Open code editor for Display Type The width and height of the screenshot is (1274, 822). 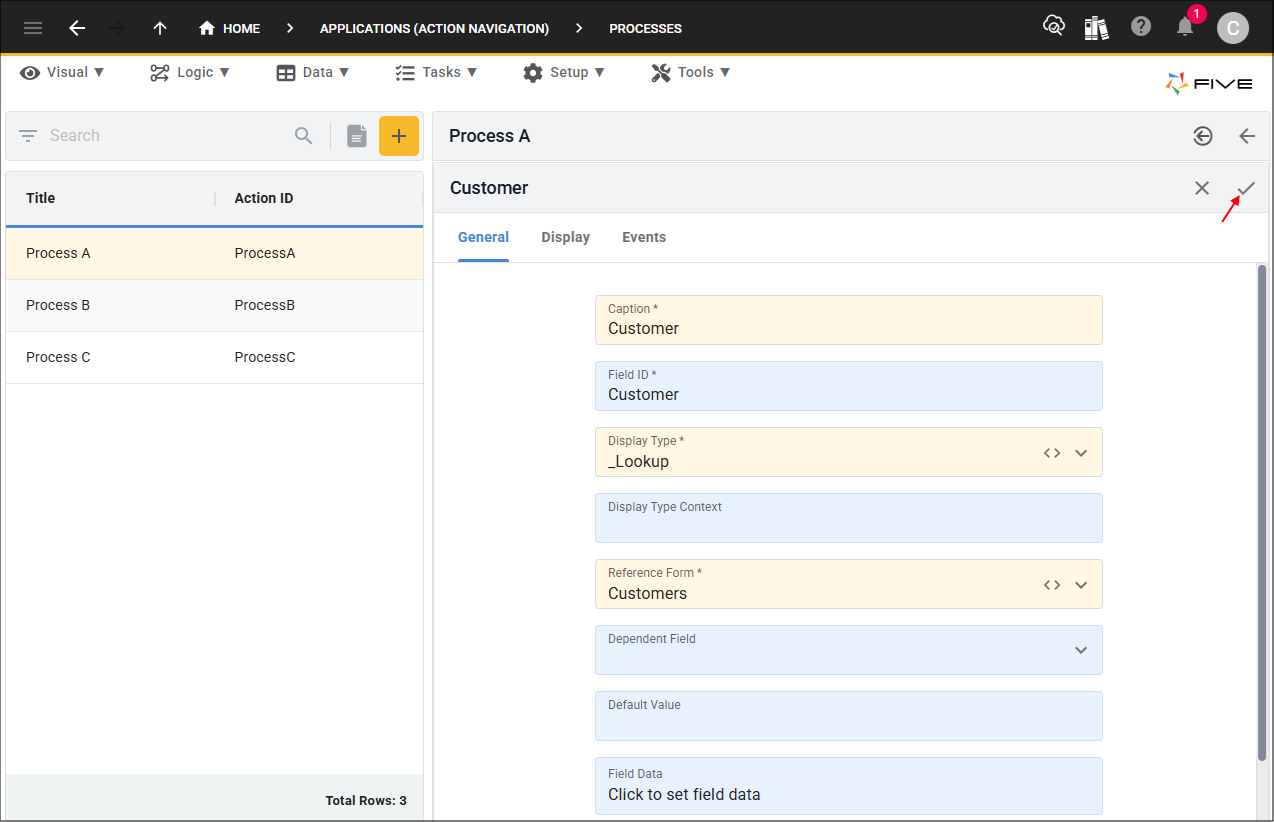tap(1052, 452)
